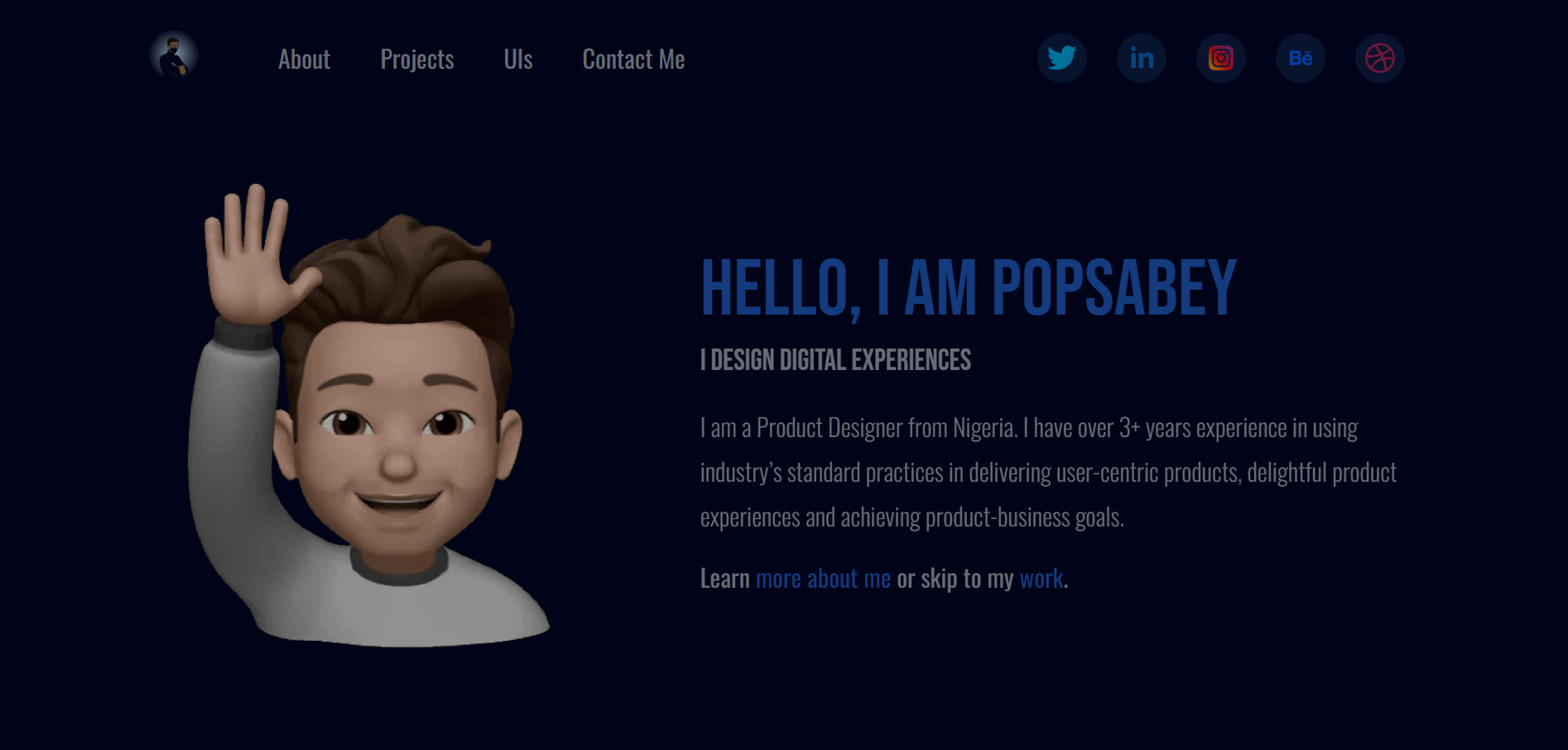
Task: Select the UIs nav item
Action: pyautogui.click(x=518, y=60)
